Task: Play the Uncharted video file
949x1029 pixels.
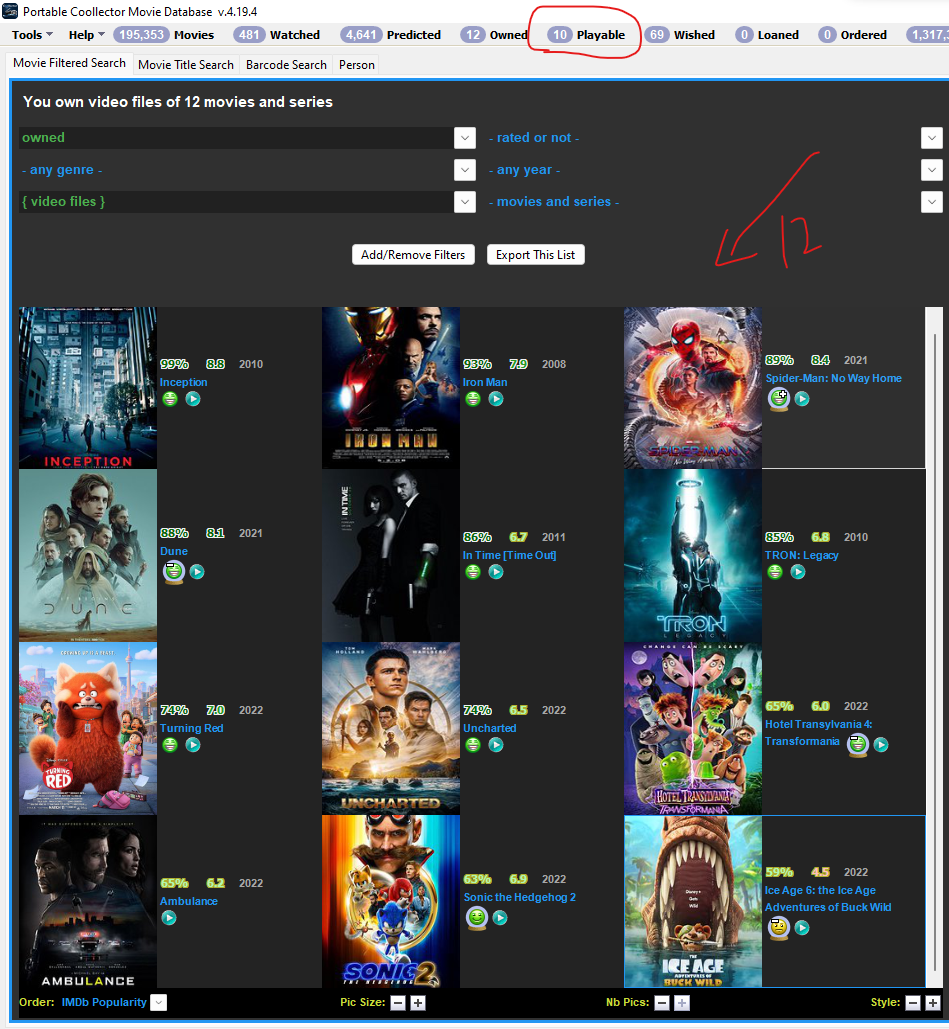Action: [496, 745]
